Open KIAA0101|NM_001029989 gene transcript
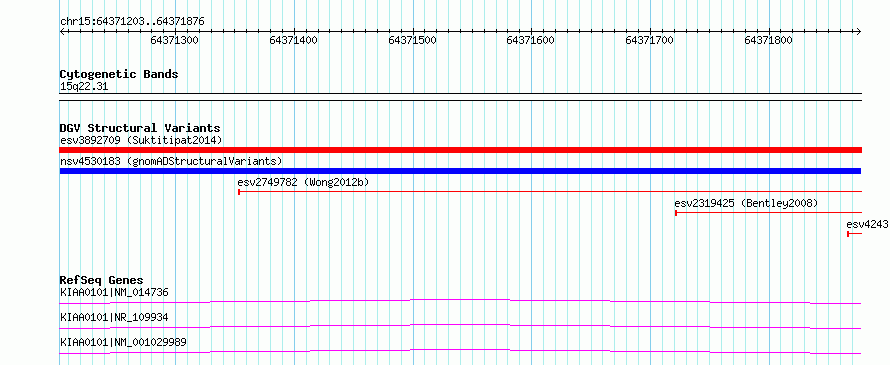 123,342
